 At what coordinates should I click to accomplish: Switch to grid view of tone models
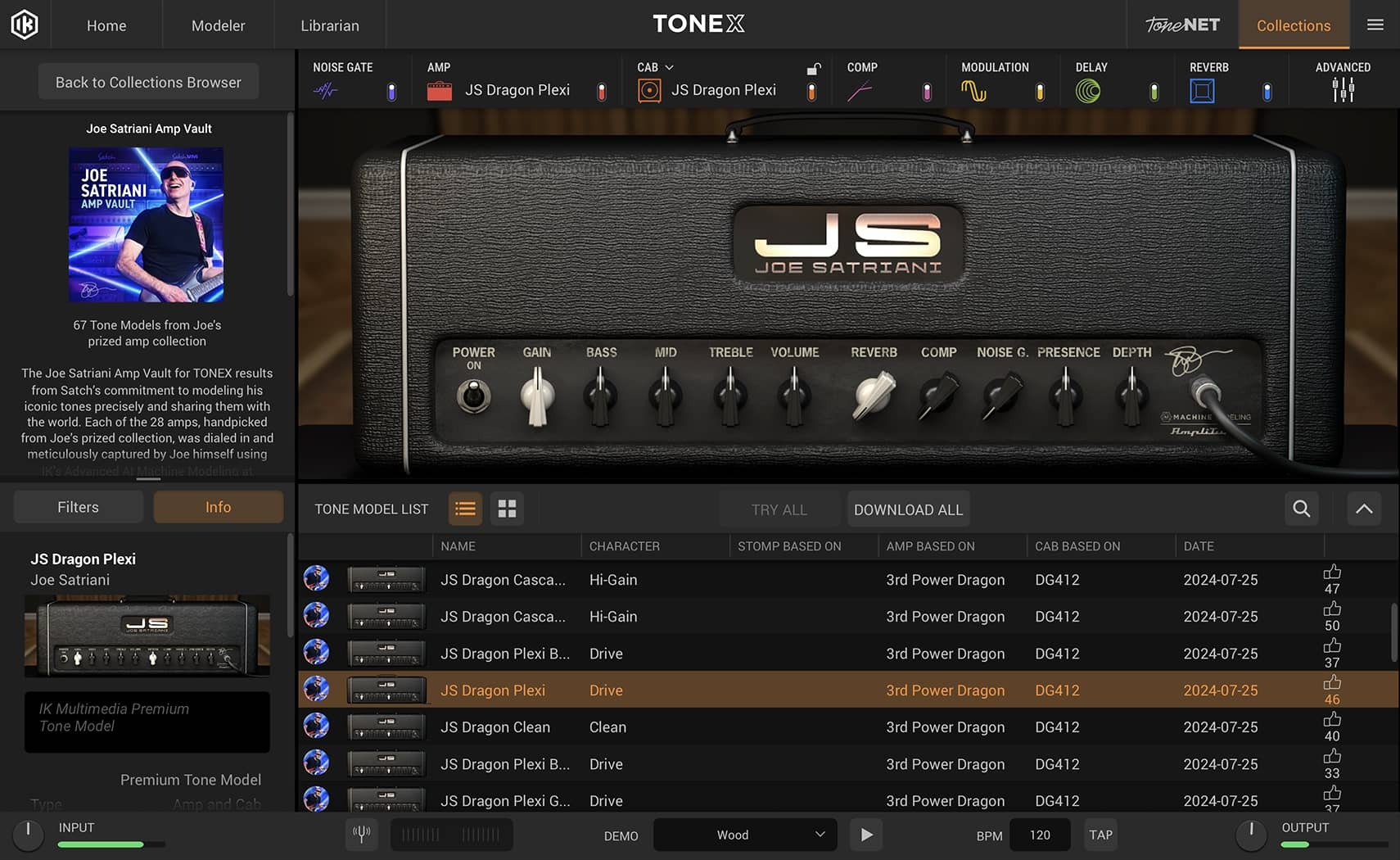click(x=507, y=509)
